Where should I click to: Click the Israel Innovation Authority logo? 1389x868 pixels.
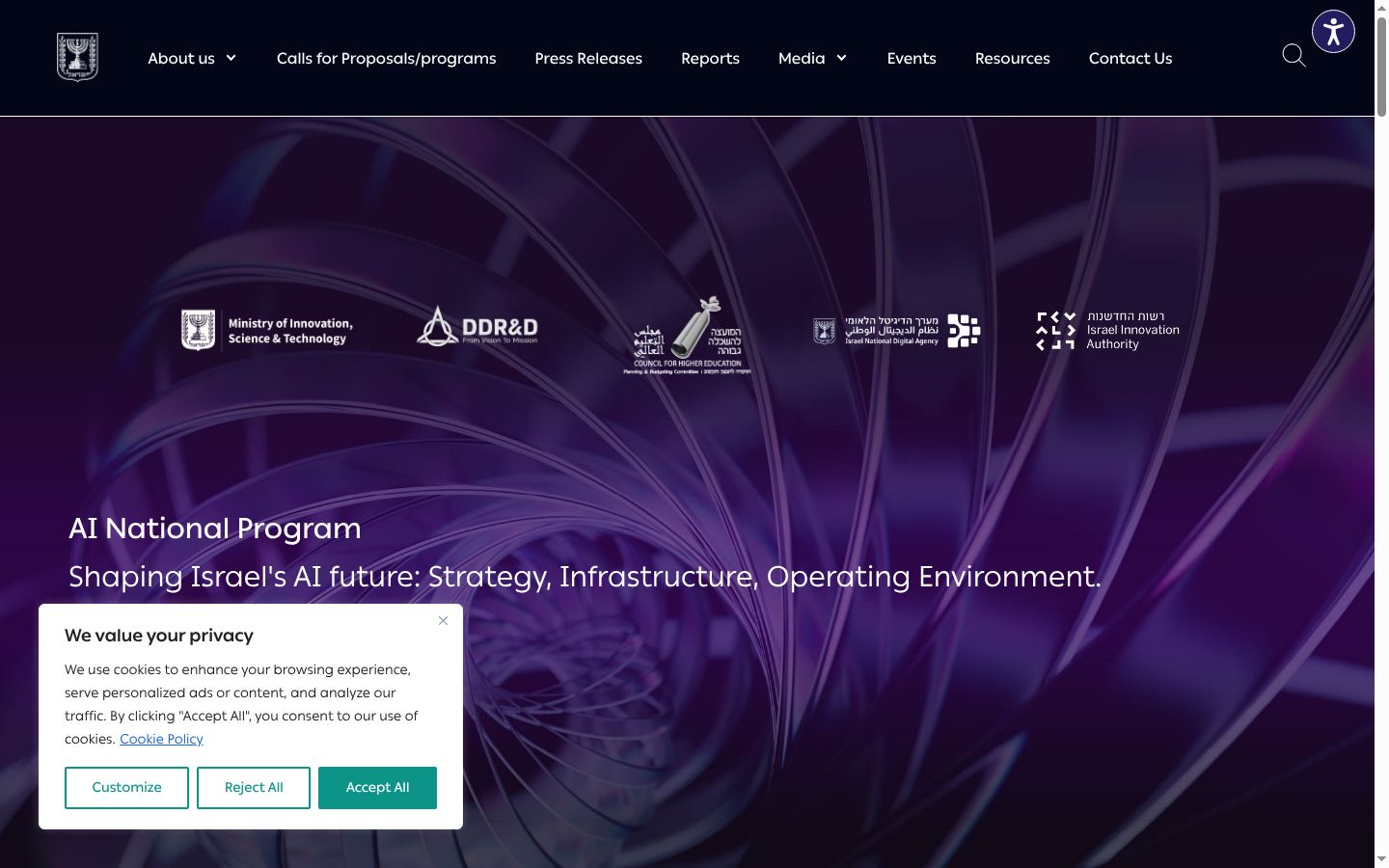pyautogui.click(x=1107, y=330)
